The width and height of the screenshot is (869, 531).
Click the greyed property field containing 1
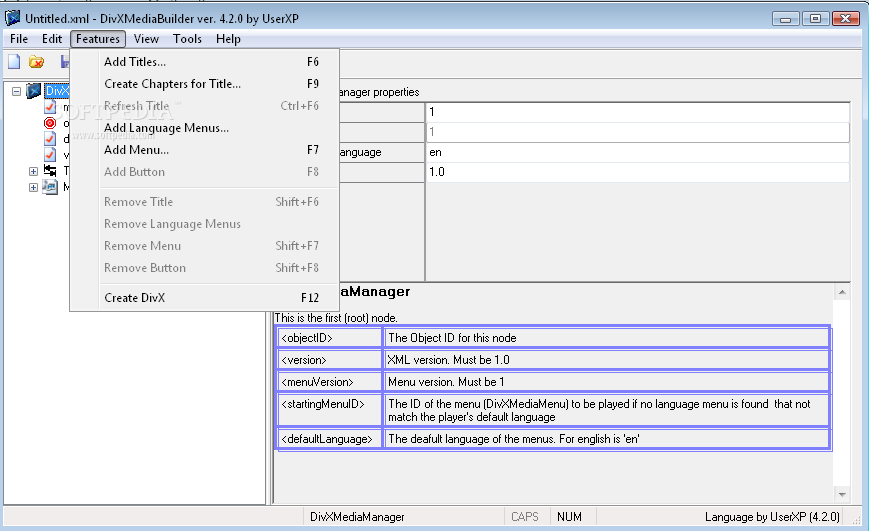point(637,132)
